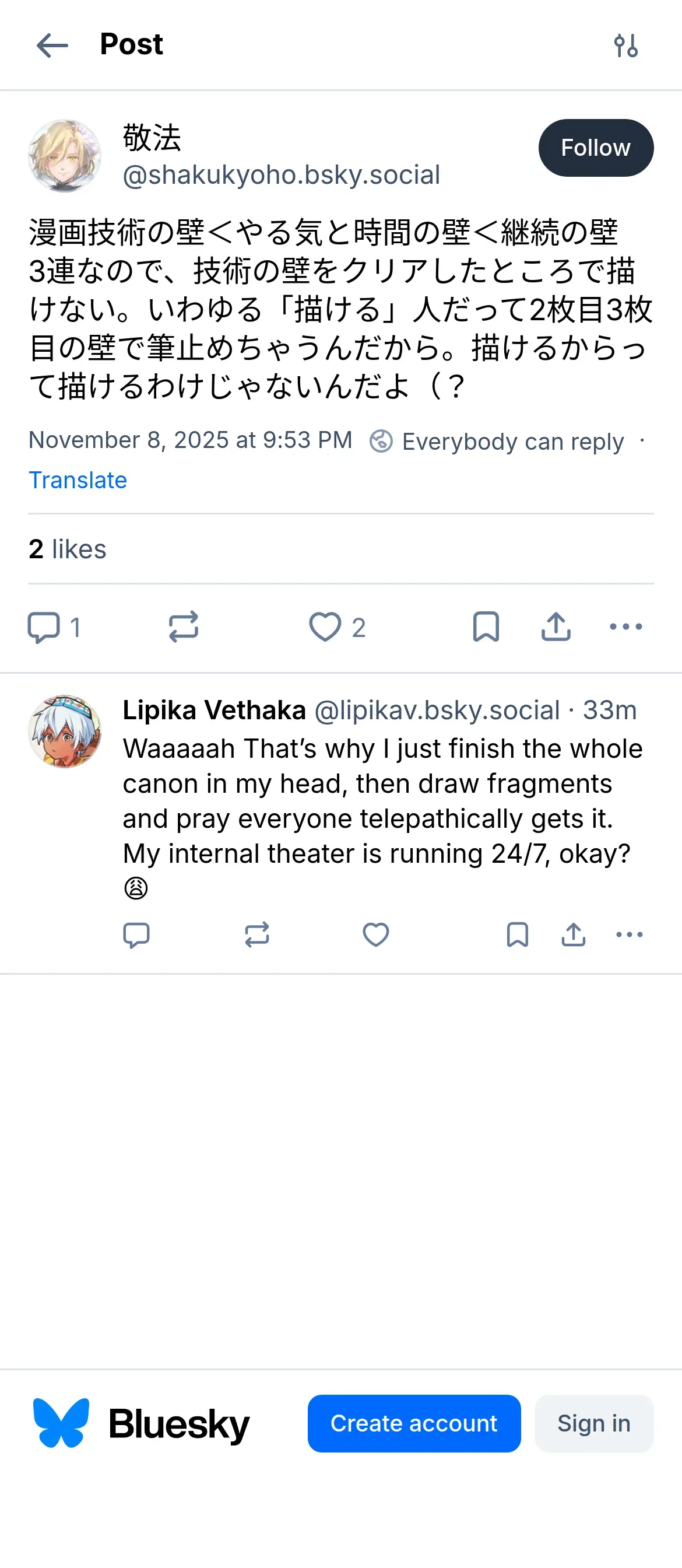
Task: Click the Create account button
Action: [414, 1423]
